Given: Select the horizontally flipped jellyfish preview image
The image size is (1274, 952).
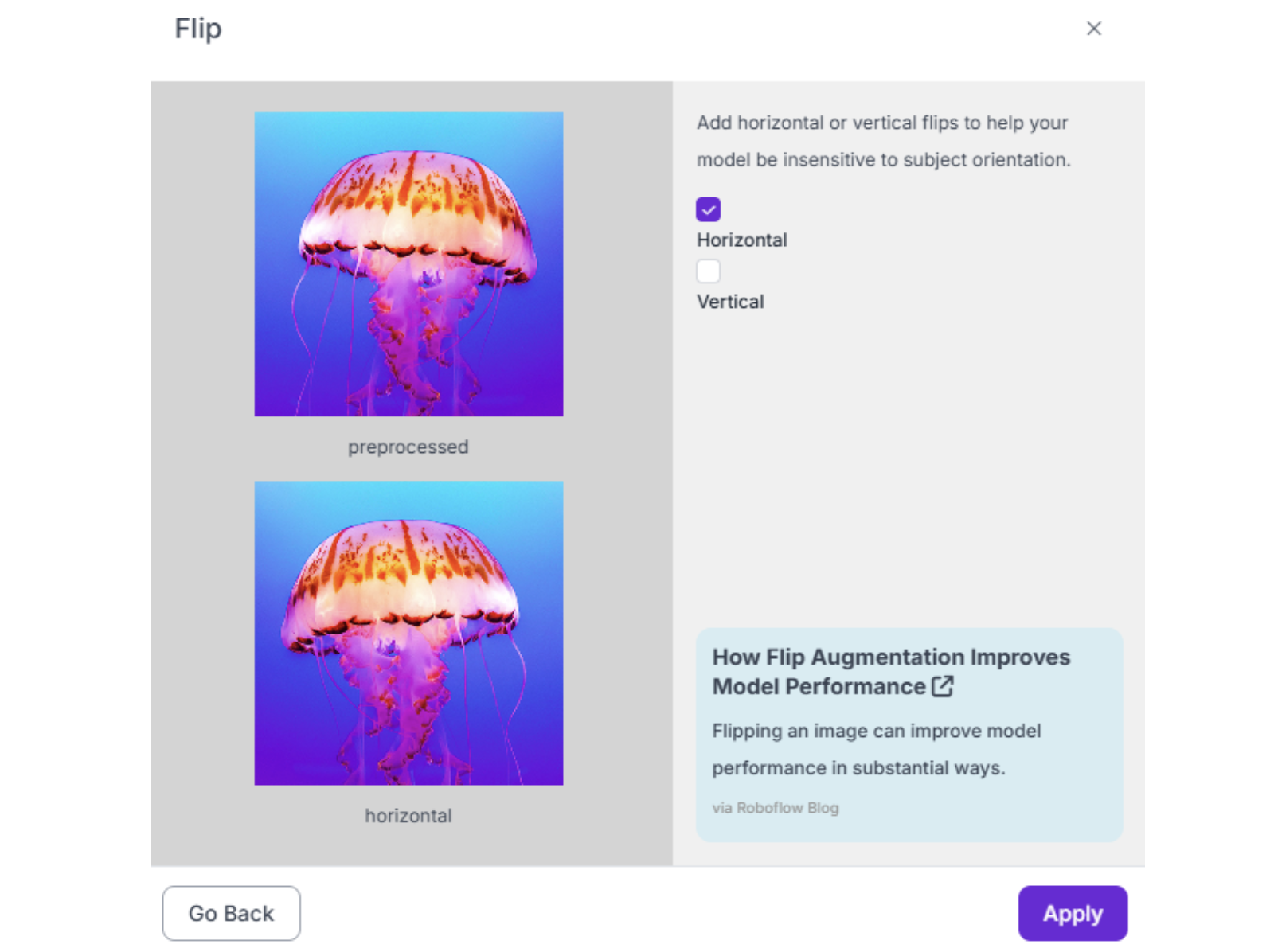Looking at the screenshot, I should coord(408,633).
